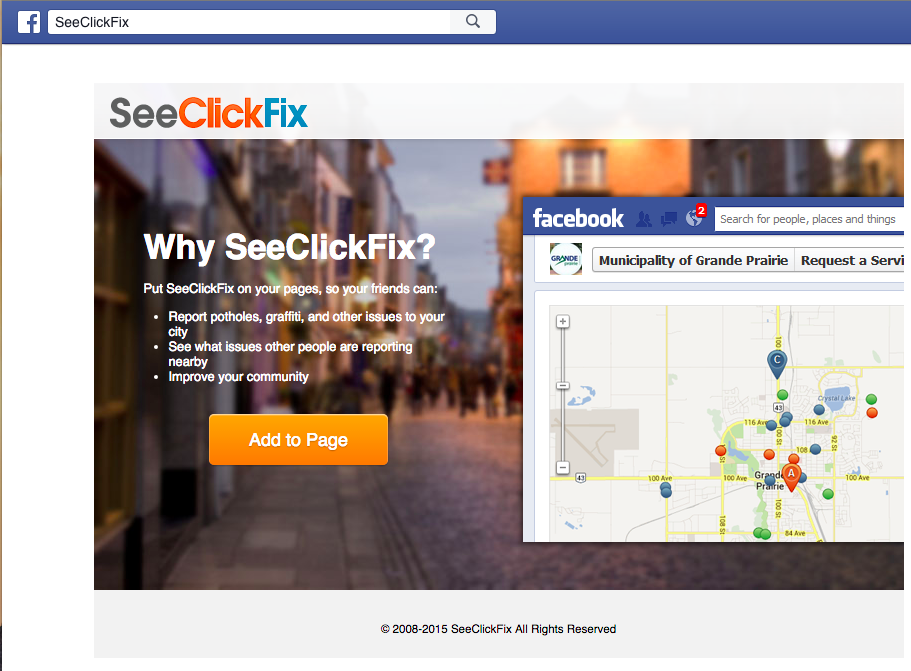Click the map zoom slider handle
Screen dimensions: 911x671
pos(562,386)
